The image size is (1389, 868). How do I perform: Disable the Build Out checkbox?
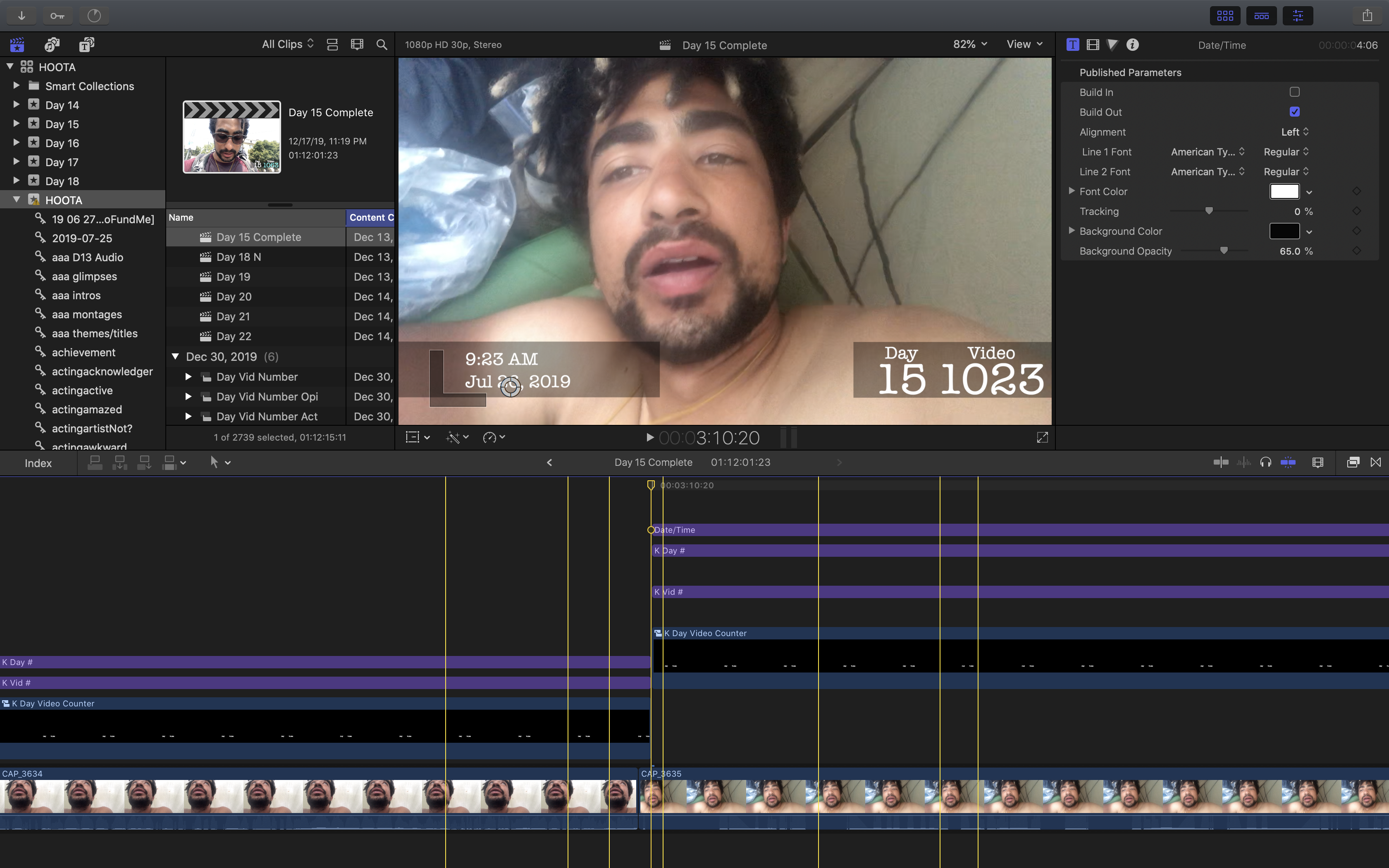point(1294,112)
